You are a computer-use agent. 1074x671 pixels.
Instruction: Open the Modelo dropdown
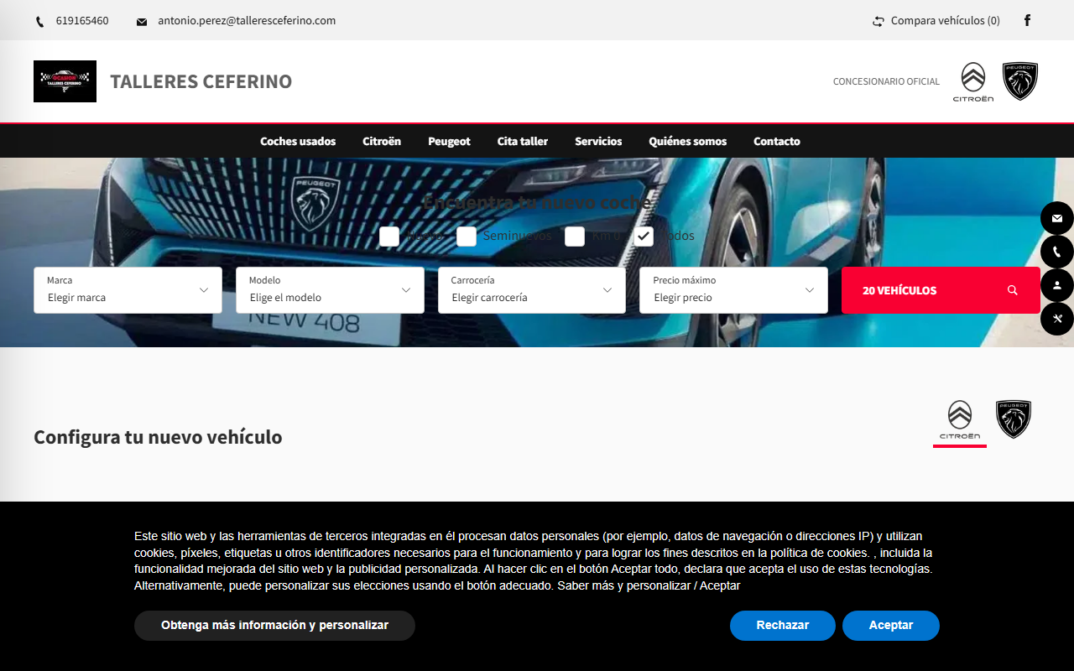click(x=330, y=290)
